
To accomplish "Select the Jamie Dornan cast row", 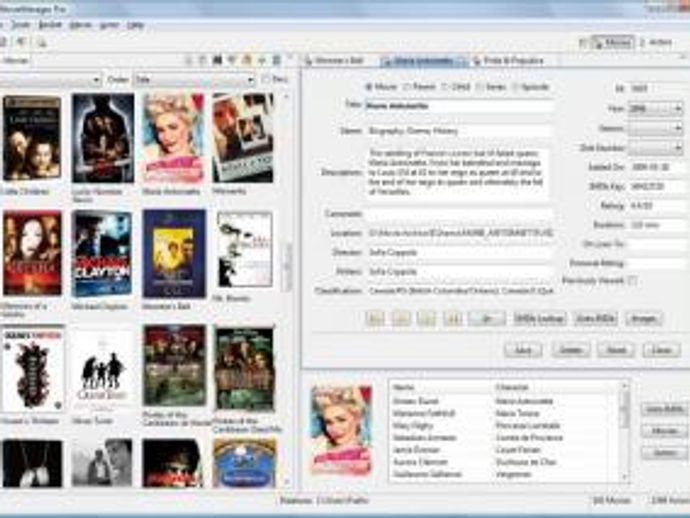I will tap(505, 450).
